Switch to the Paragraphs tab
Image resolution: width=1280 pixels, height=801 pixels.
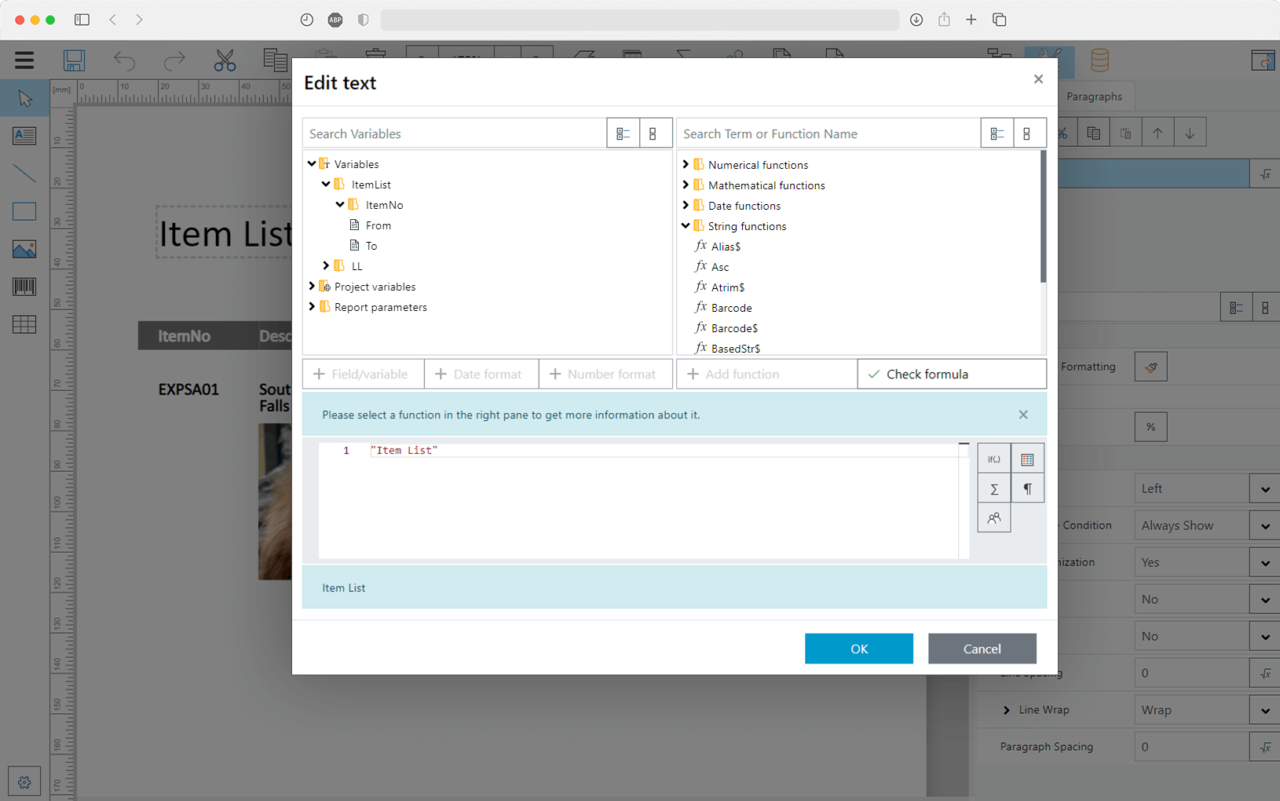click(x=1095, y=96)
